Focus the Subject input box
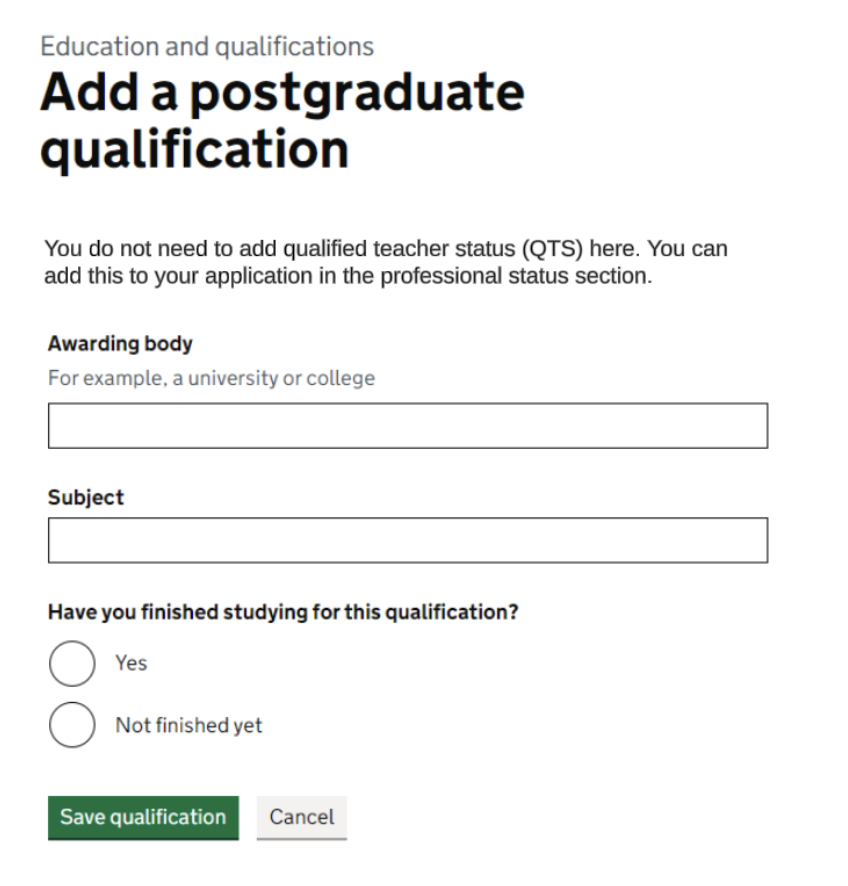 click(407, 540)
